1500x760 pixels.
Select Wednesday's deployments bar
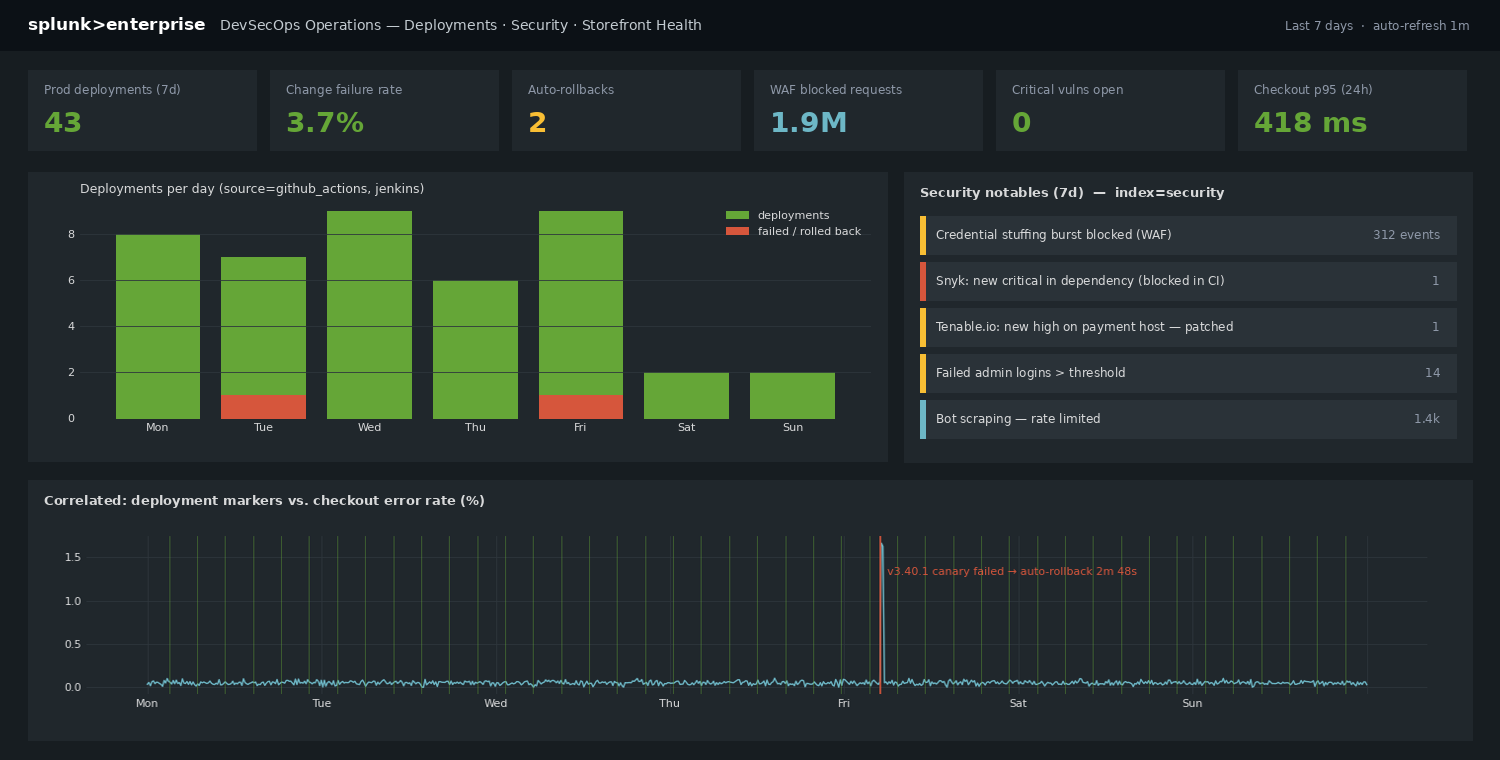click(369, 315)
